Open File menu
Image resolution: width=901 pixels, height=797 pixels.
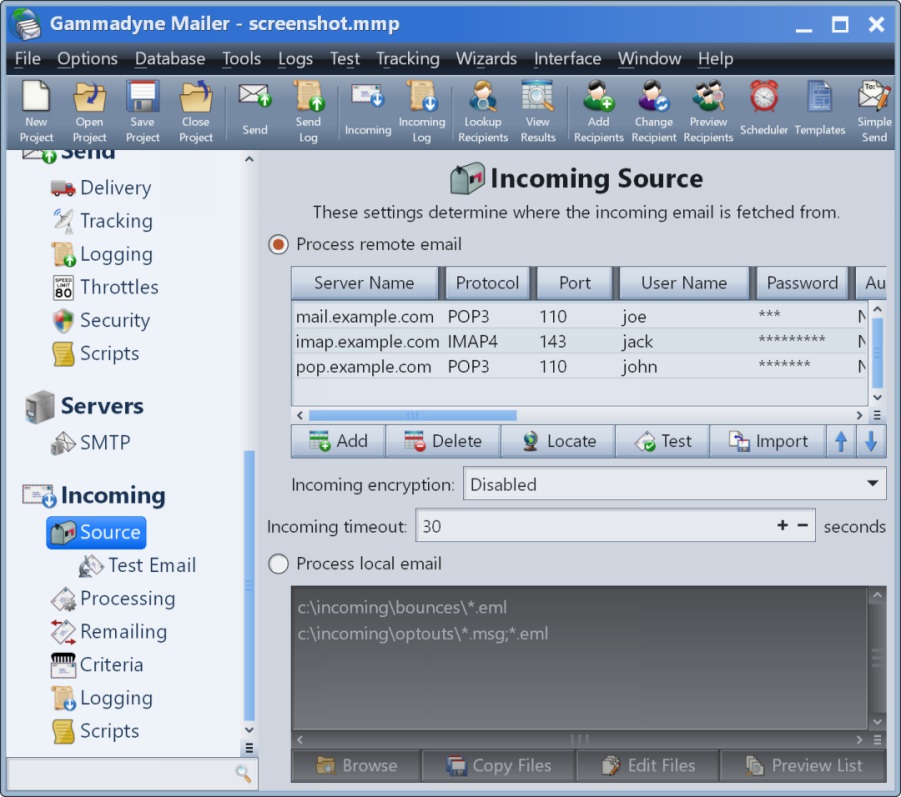(x=28, y=59)
